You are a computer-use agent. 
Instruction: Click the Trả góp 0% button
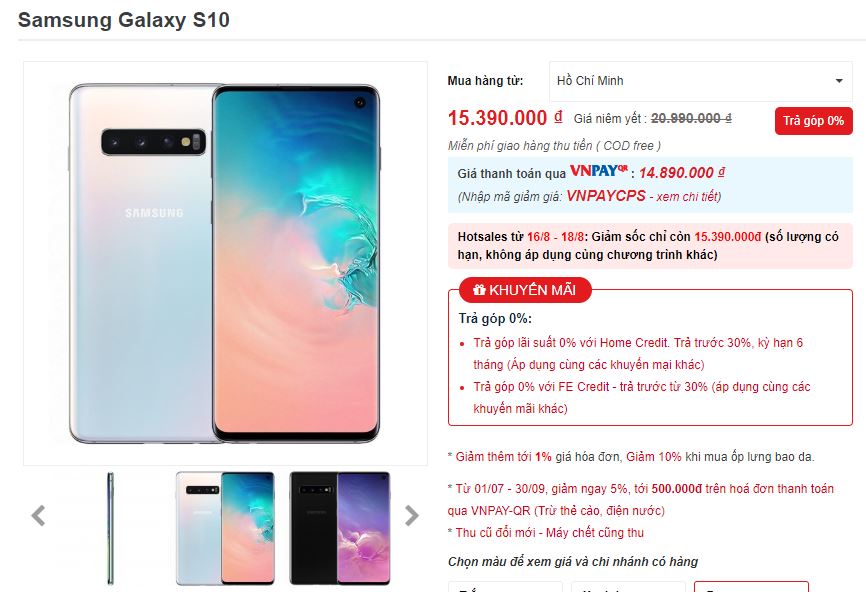click(x=814, y=121)
